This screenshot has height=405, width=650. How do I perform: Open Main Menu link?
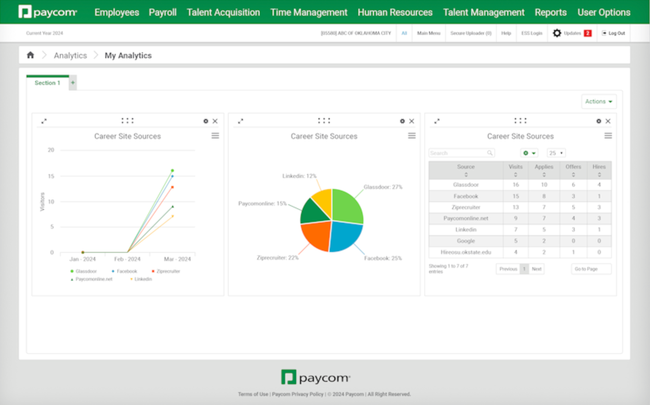click(x=429, y=33)
